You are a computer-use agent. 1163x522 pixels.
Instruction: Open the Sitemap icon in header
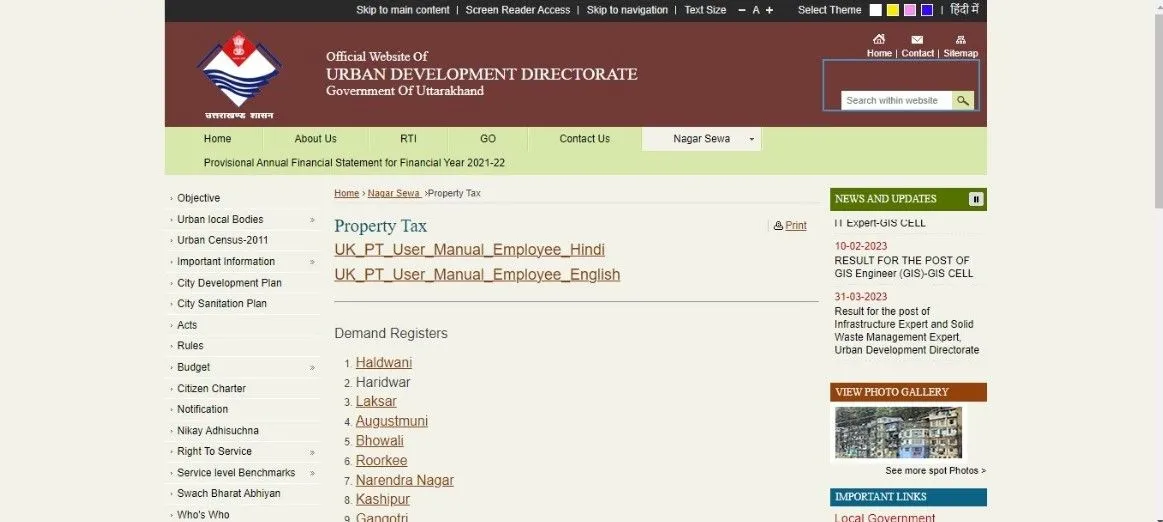click(960, 40)
